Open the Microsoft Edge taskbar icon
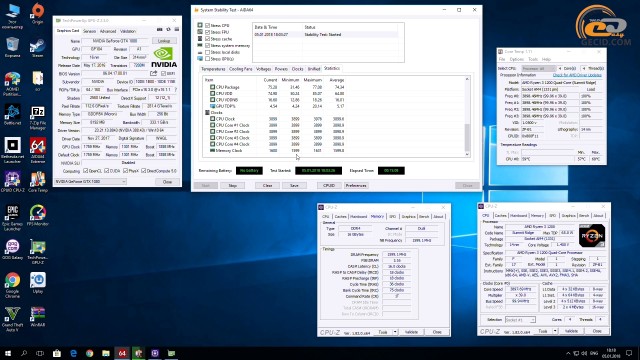 click(73, 353)
